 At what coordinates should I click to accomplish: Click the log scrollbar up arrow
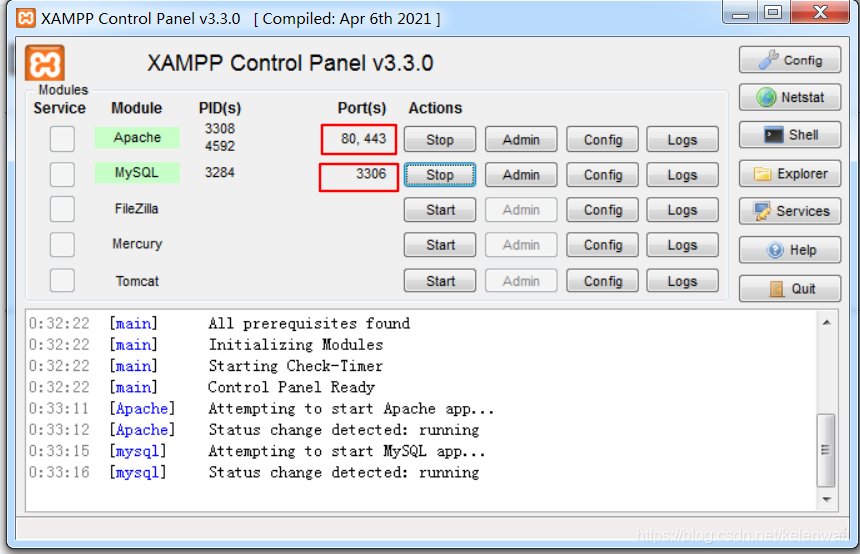coord(827,323)
